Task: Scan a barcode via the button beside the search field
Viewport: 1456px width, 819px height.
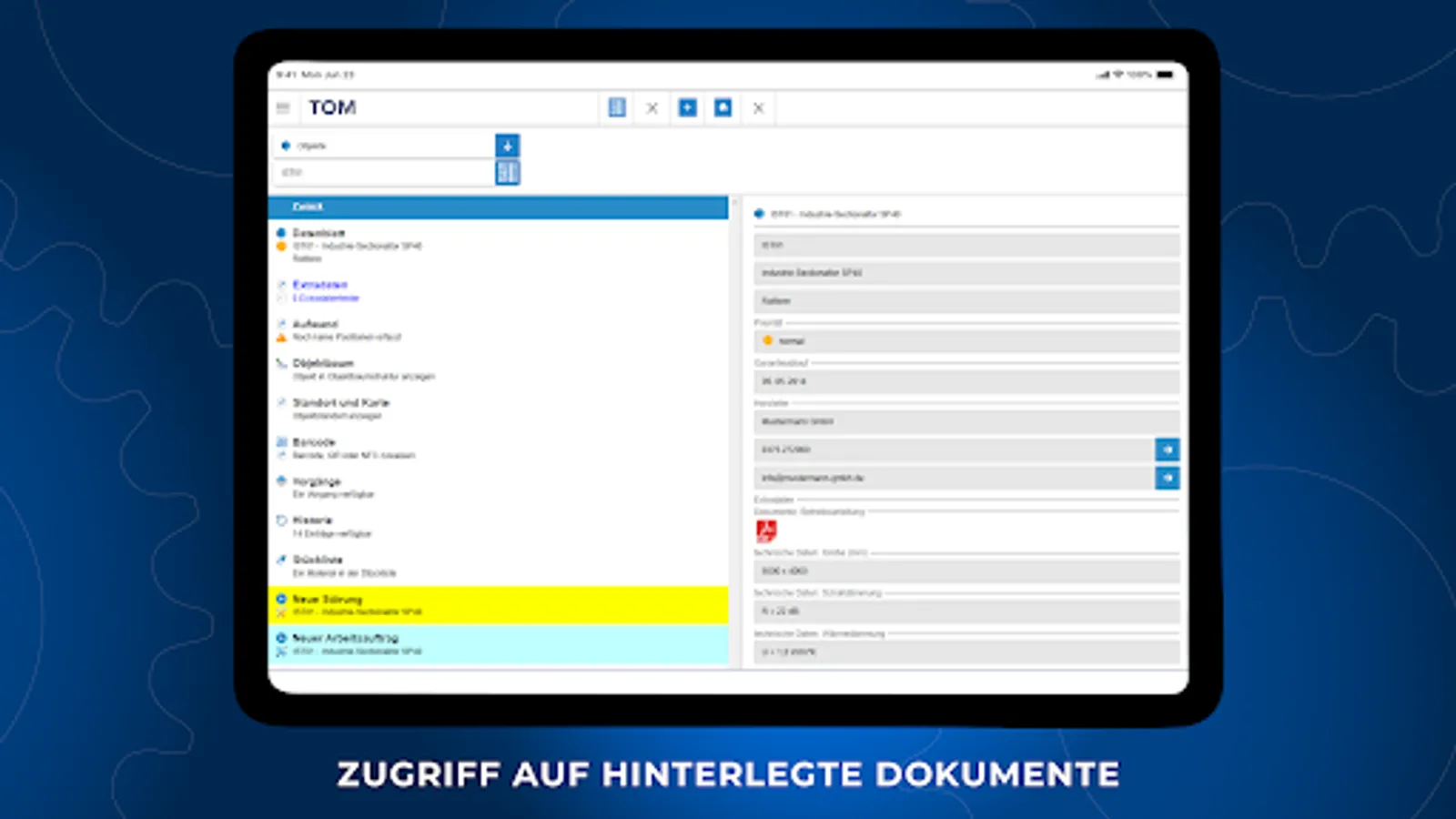Action: coord(508,172)
